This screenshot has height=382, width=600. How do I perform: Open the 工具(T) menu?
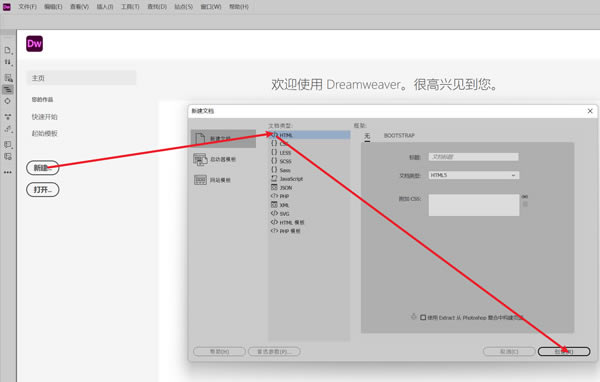pos(130,7)
